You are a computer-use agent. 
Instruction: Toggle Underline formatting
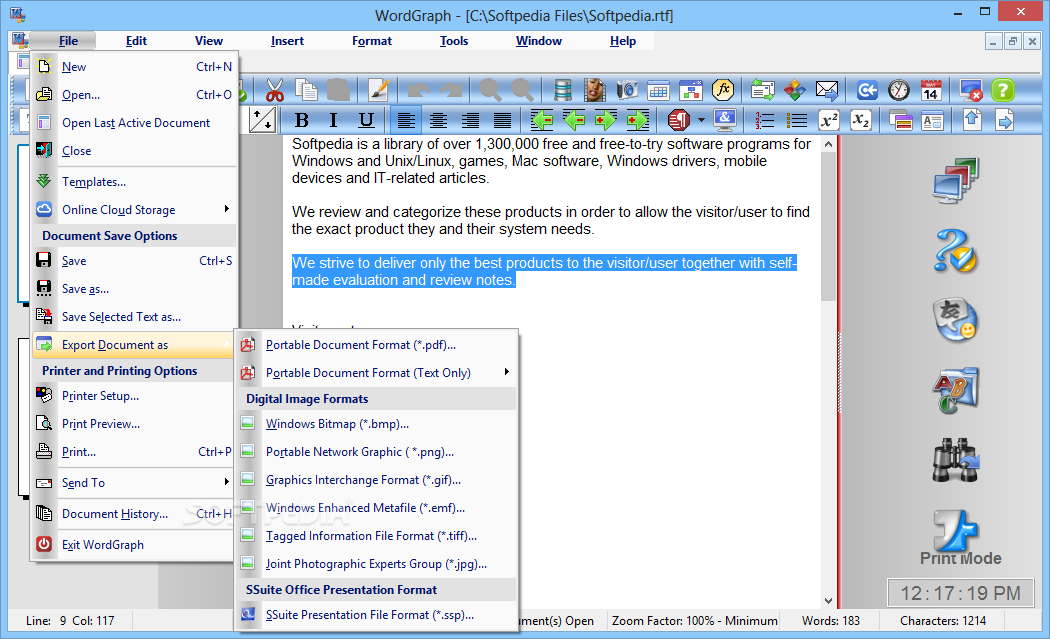point(366,121)
